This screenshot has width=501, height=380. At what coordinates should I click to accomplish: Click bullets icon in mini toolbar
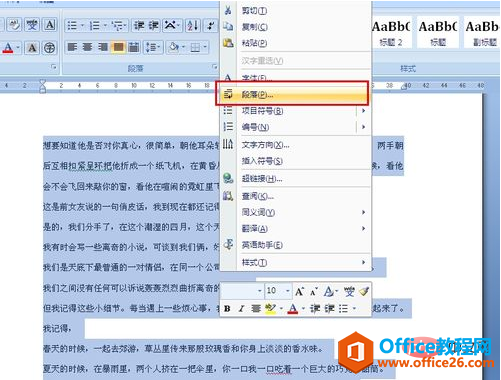(x=344, y=309)
